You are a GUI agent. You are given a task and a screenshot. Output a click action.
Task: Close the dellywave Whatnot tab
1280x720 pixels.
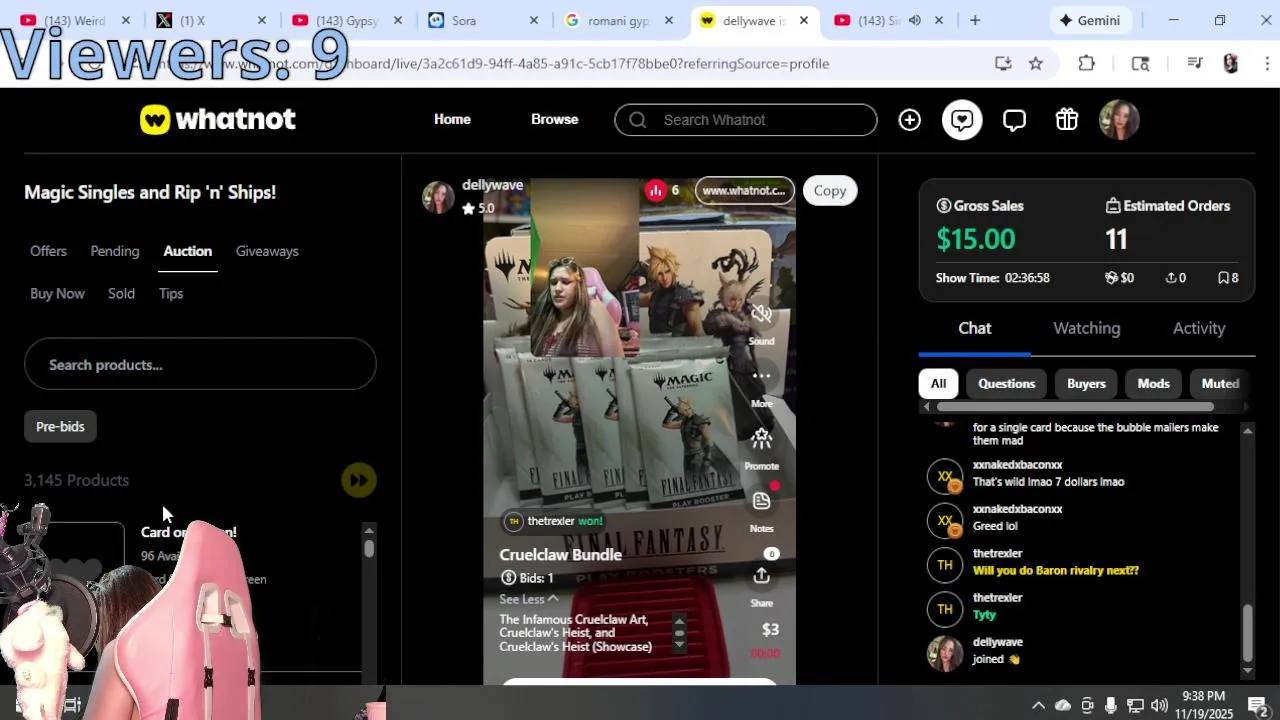[803, 20]
